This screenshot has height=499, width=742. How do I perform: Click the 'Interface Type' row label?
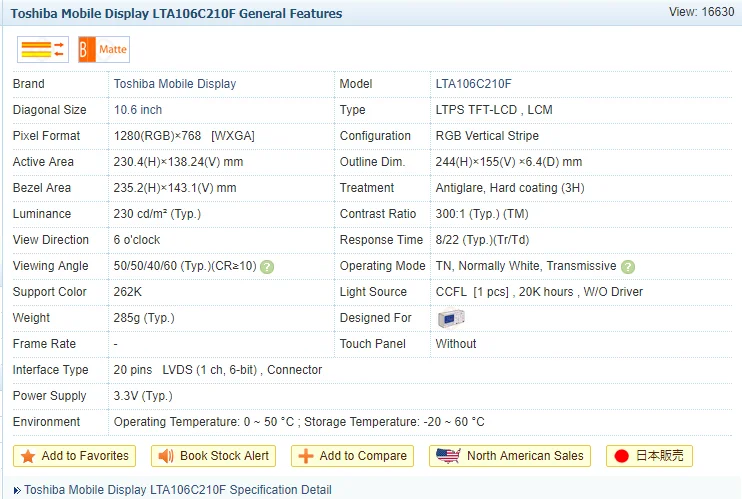click(x=51, y=370)
